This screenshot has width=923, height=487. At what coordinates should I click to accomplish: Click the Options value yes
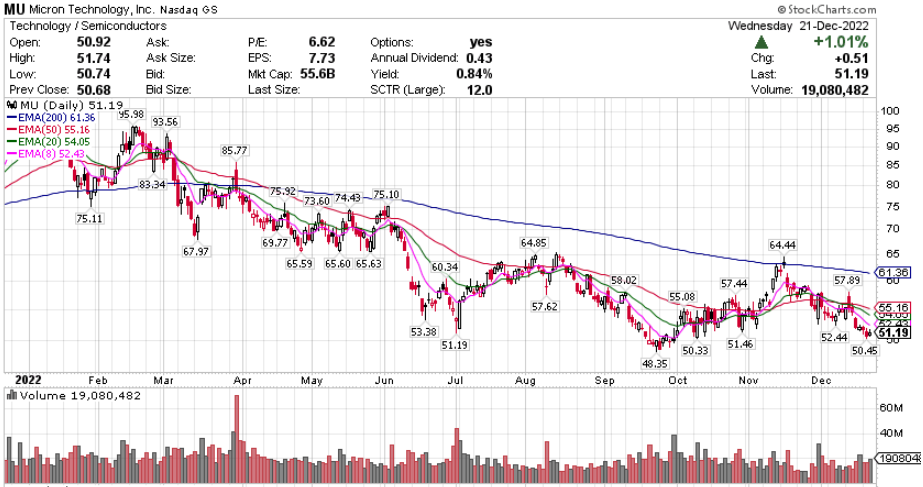tap(481, 42)
